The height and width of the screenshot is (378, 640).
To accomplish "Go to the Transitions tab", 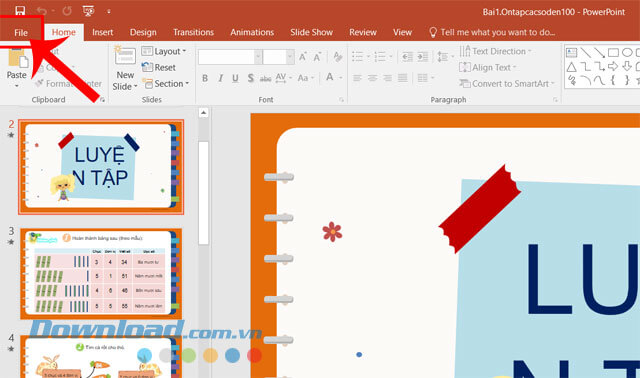I will click(x=193, y=32).
